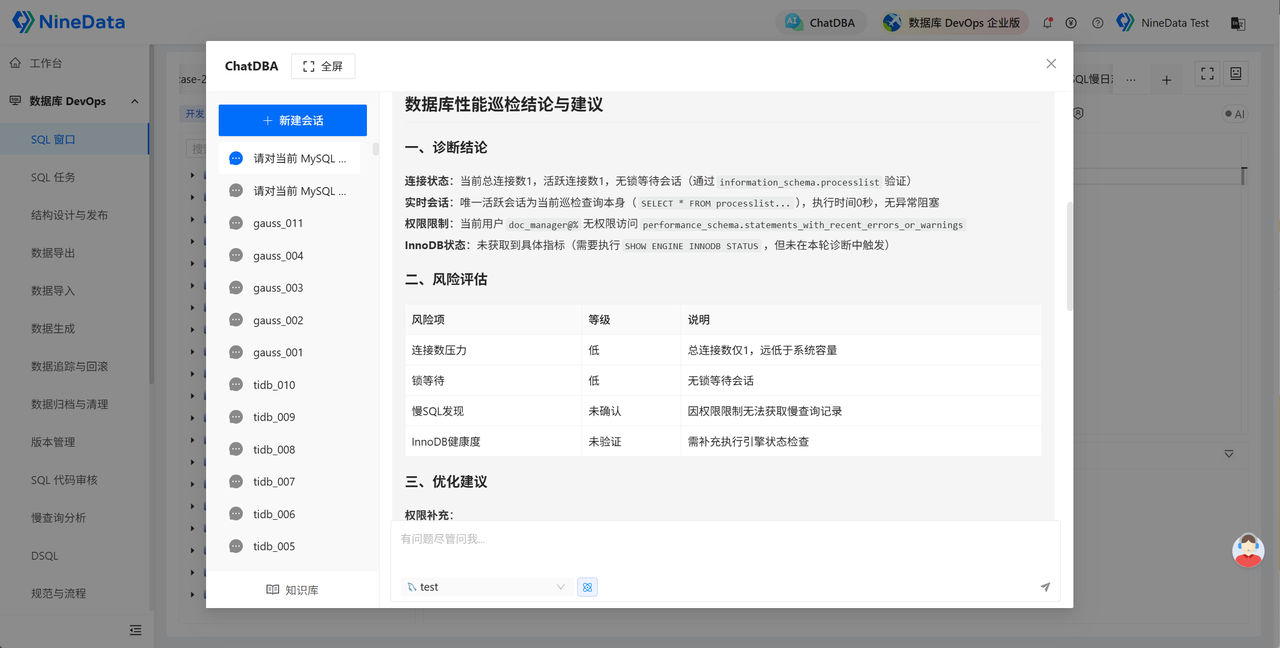
Task: Open the billing yen icon
Action: 1072,22
